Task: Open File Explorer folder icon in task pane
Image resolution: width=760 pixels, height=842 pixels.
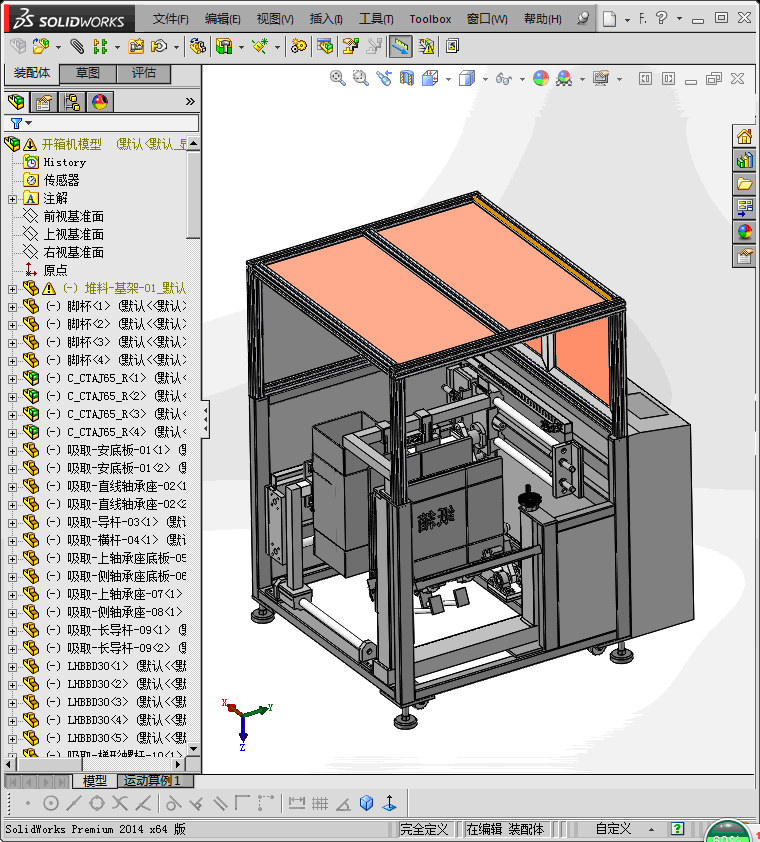Action: click(x=744, y=184)
